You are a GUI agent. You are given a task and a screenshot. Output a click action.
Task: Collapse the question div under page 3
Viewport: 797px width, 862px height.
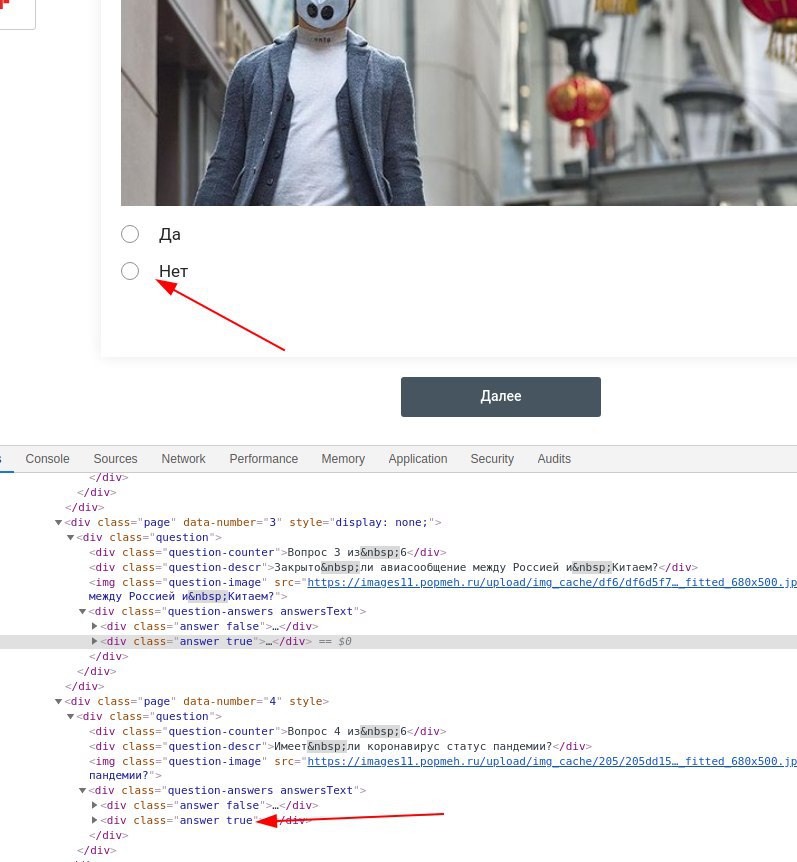[x=70, y=537]
